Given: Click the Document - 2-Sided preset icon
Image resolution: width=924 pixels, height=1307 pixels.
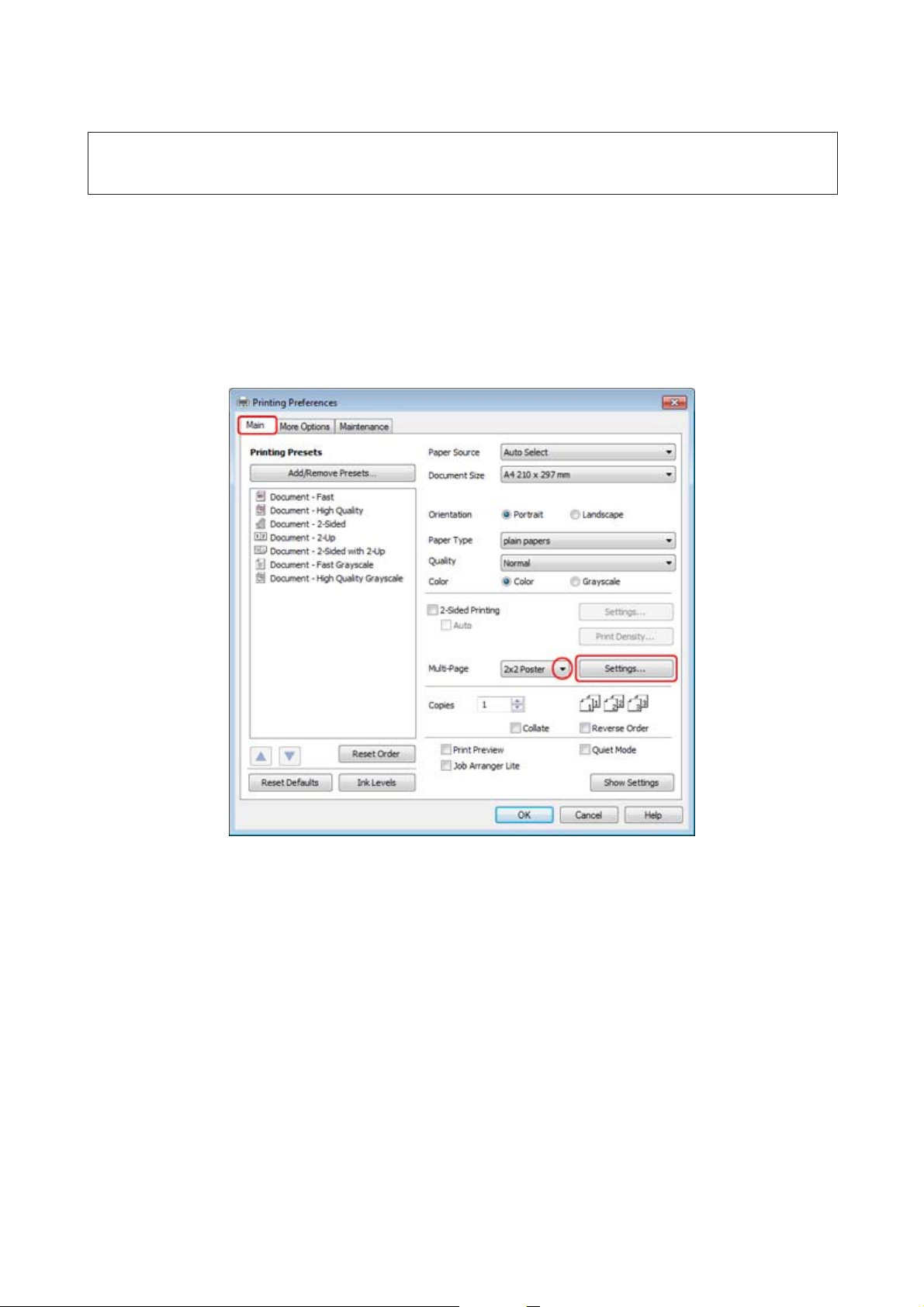Looking at the screenshot, I should coord(261,524).
